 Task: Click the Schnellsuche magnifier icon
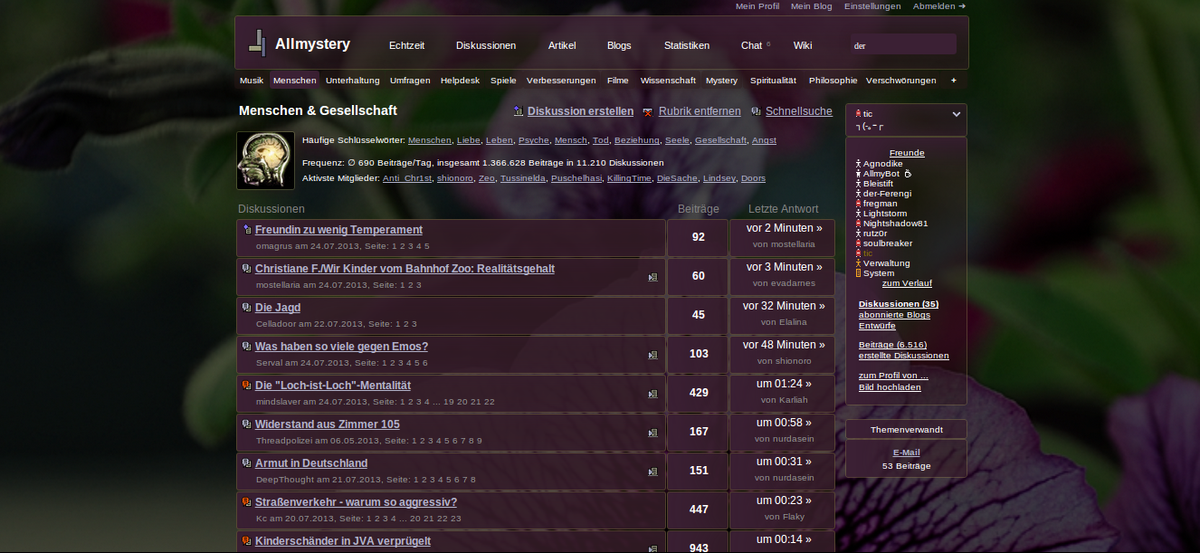coord(756,112)
